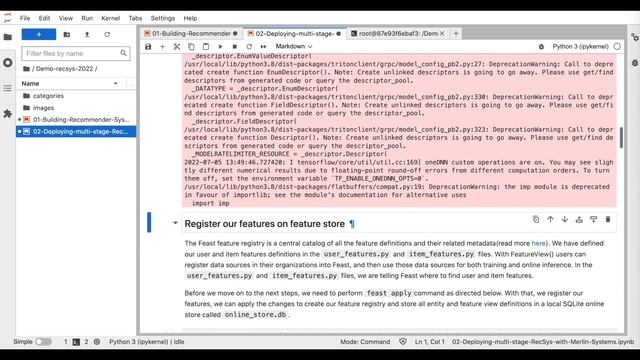640x360 pixels.
Task: Switch to the 02-Deploying-multi-stage tab
Action: click(x=295, y=33)
